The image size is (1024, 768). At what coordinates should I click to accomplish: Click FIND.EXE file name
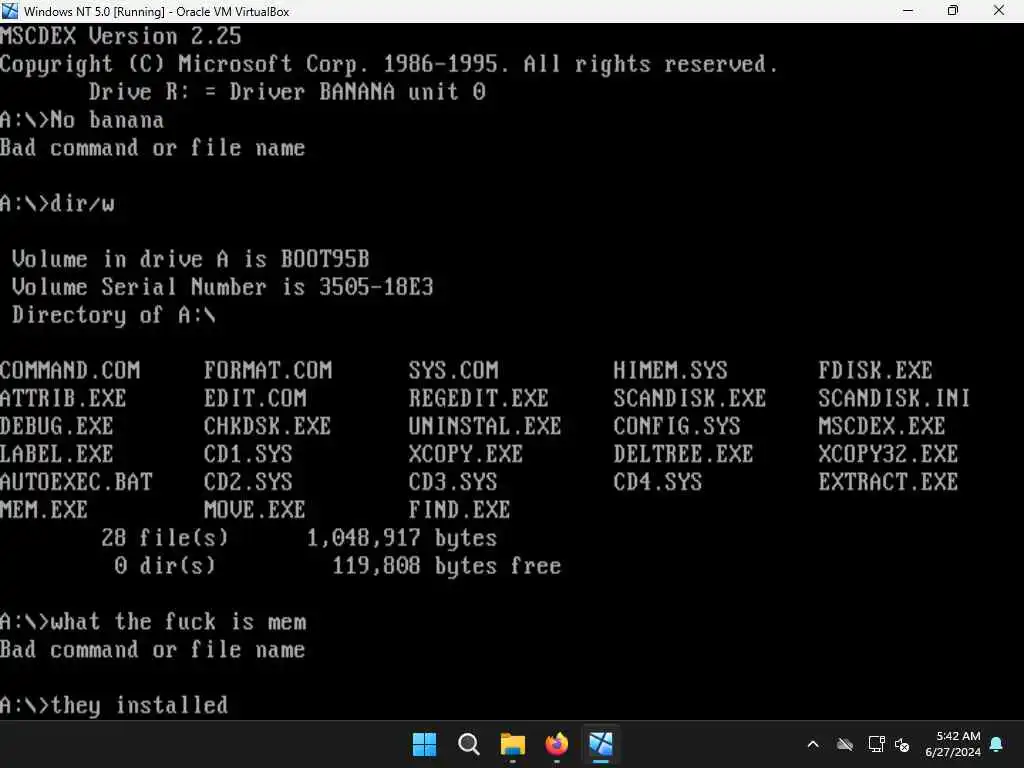(x=459, y=509)
